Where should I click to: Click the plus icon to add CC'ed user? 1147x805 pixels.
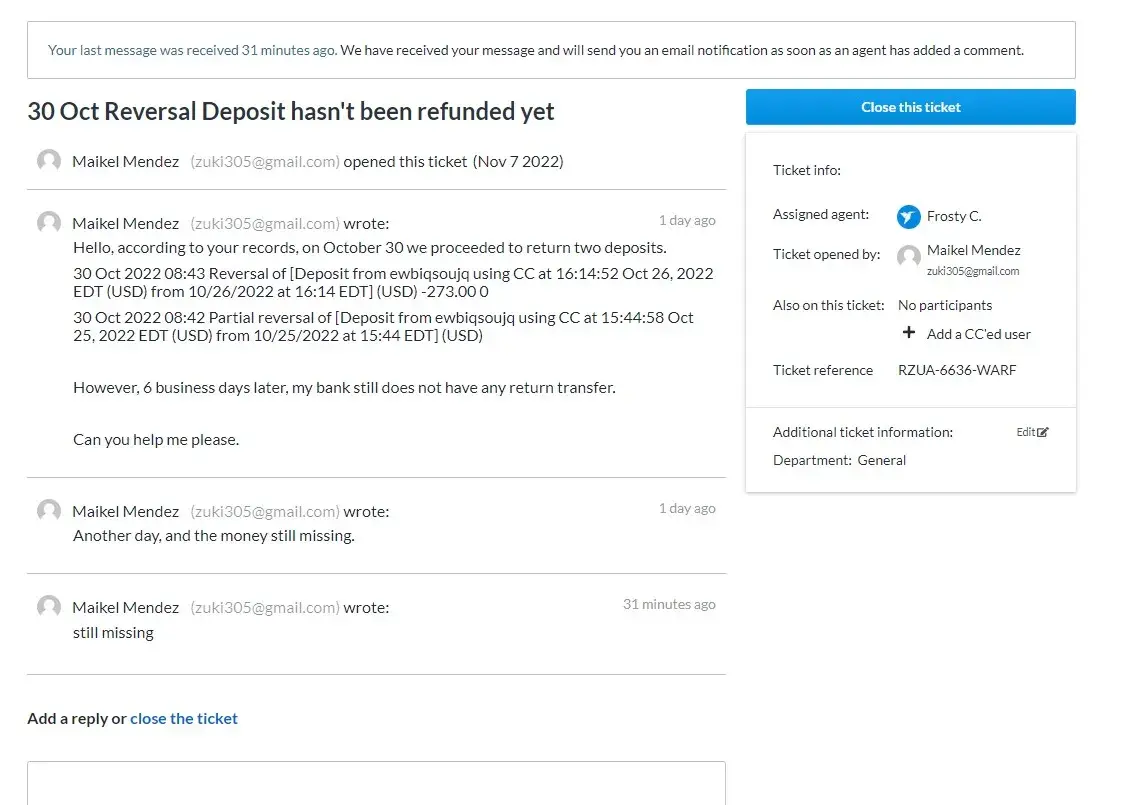click(x=909, y=333)
